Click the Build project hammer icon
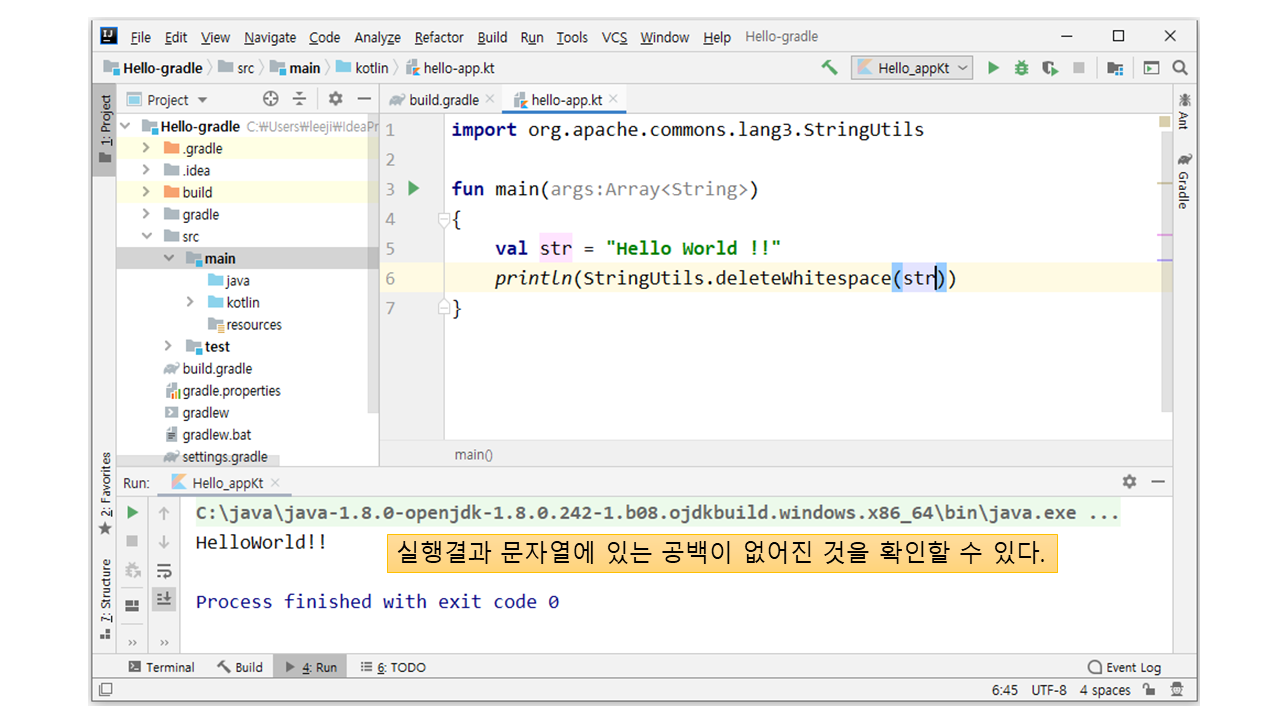Screen dimensions: 1280x720 click(829, 68)
